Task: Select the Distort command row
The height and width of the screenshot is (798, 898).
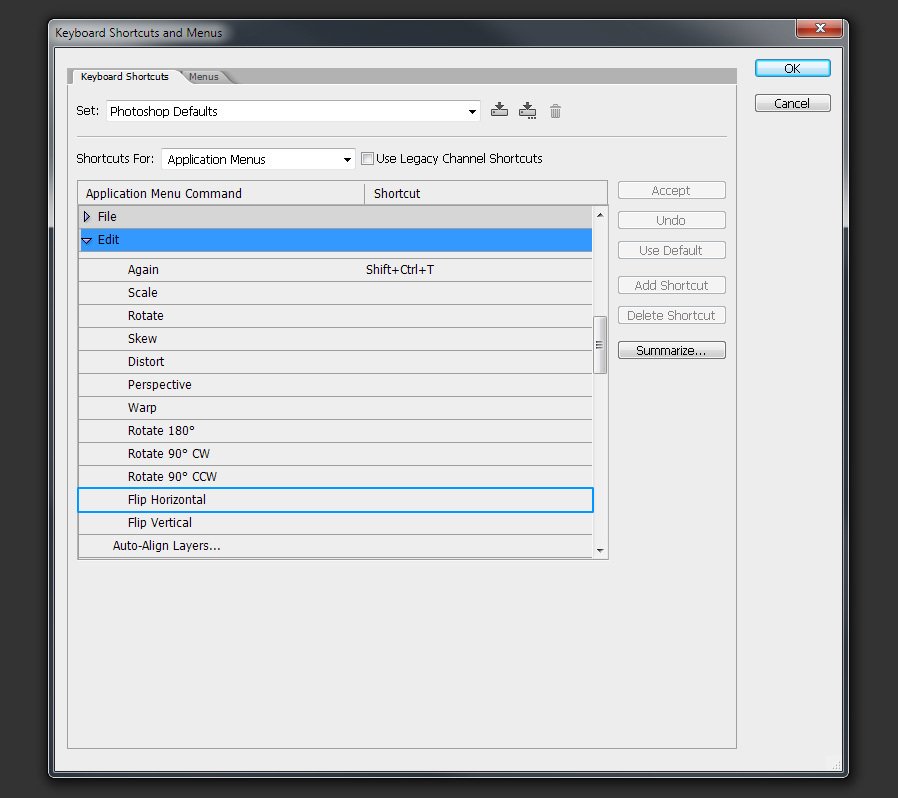Action: click(x=335, y=361)
